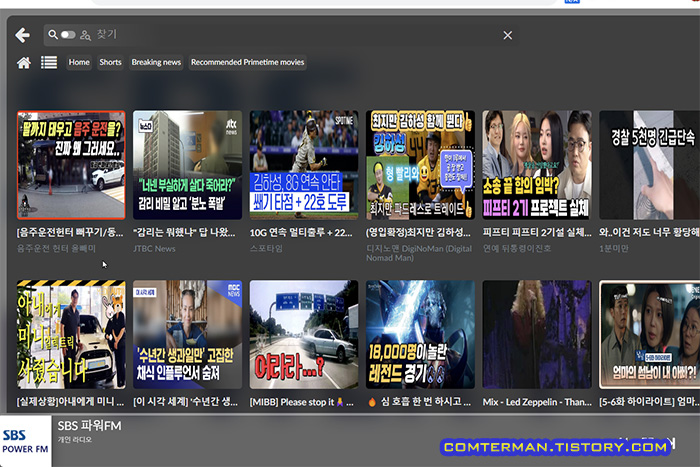The image size is (700, 467).
Task: Open the home house icon
Action: click(24, 63)
